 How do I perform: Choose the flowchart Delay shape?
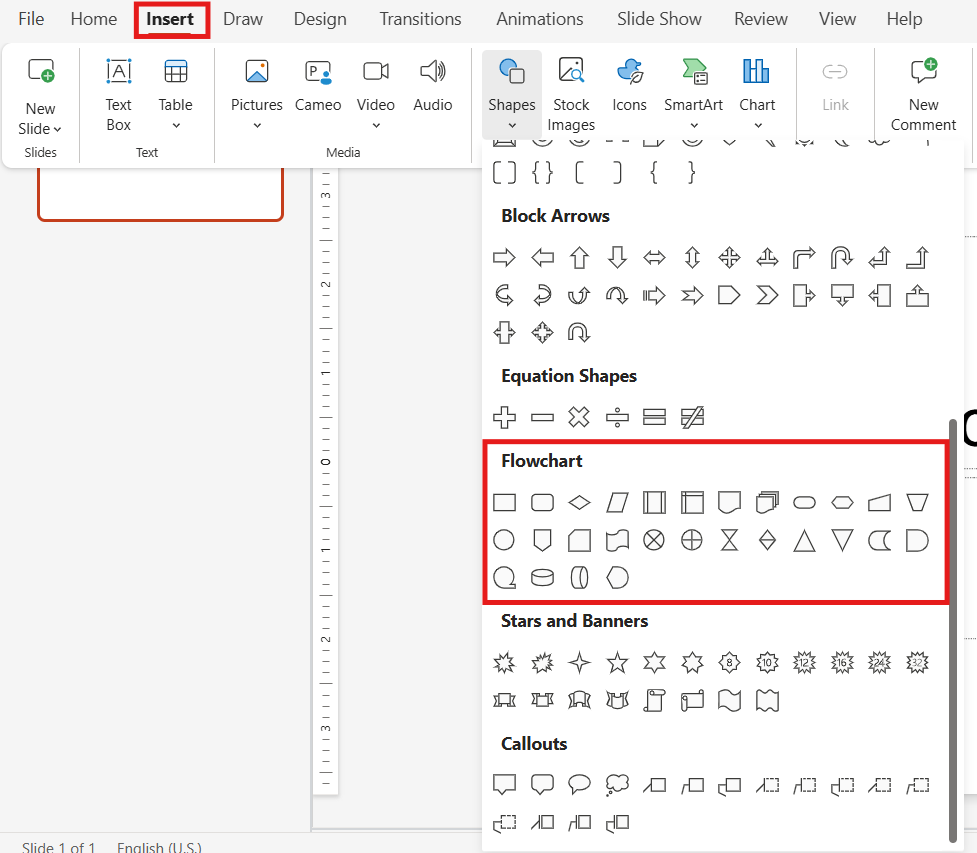[917, 540]
